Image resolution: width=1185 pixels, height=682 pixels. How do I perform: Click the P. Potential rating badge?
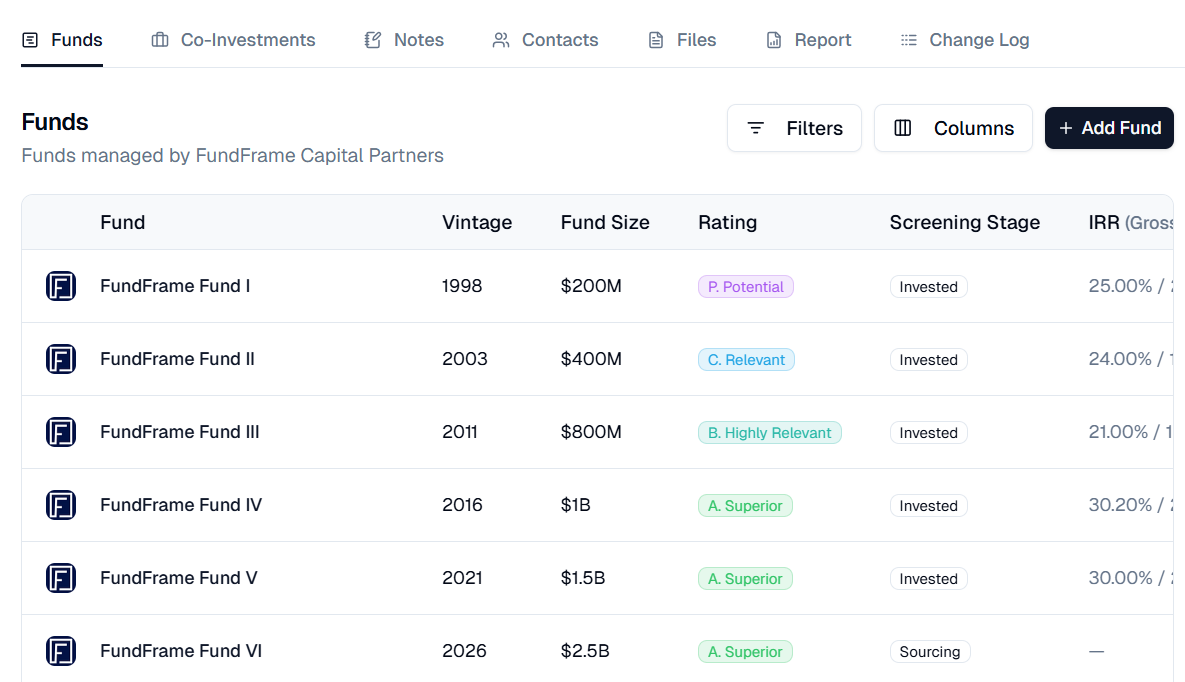pos(745,287)
